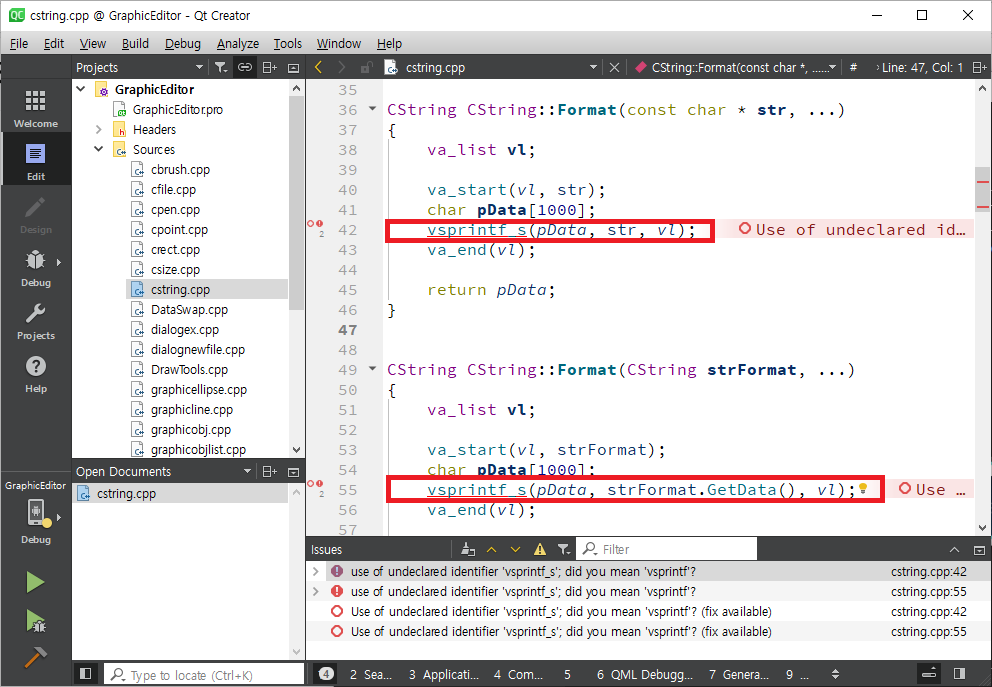992x687 pixels.
Task: Open the Welcome mode
Action: coord(35,109)
